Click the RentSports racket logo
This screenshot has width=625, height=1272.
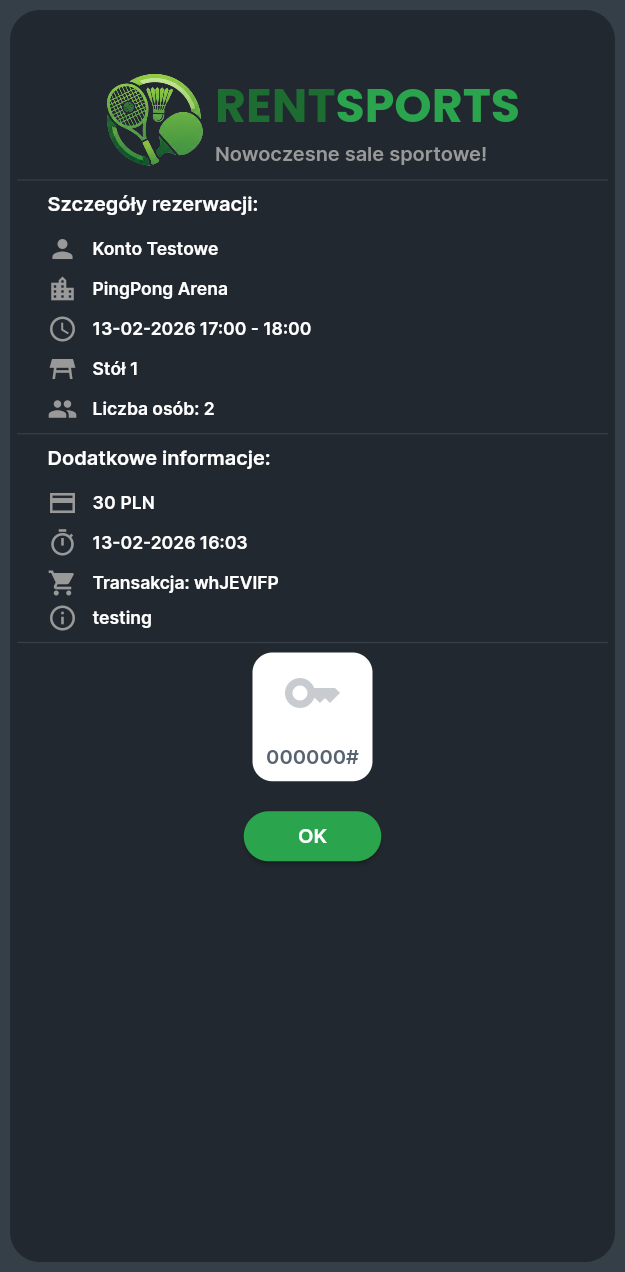pyautogui.click(x=155, y=120)
